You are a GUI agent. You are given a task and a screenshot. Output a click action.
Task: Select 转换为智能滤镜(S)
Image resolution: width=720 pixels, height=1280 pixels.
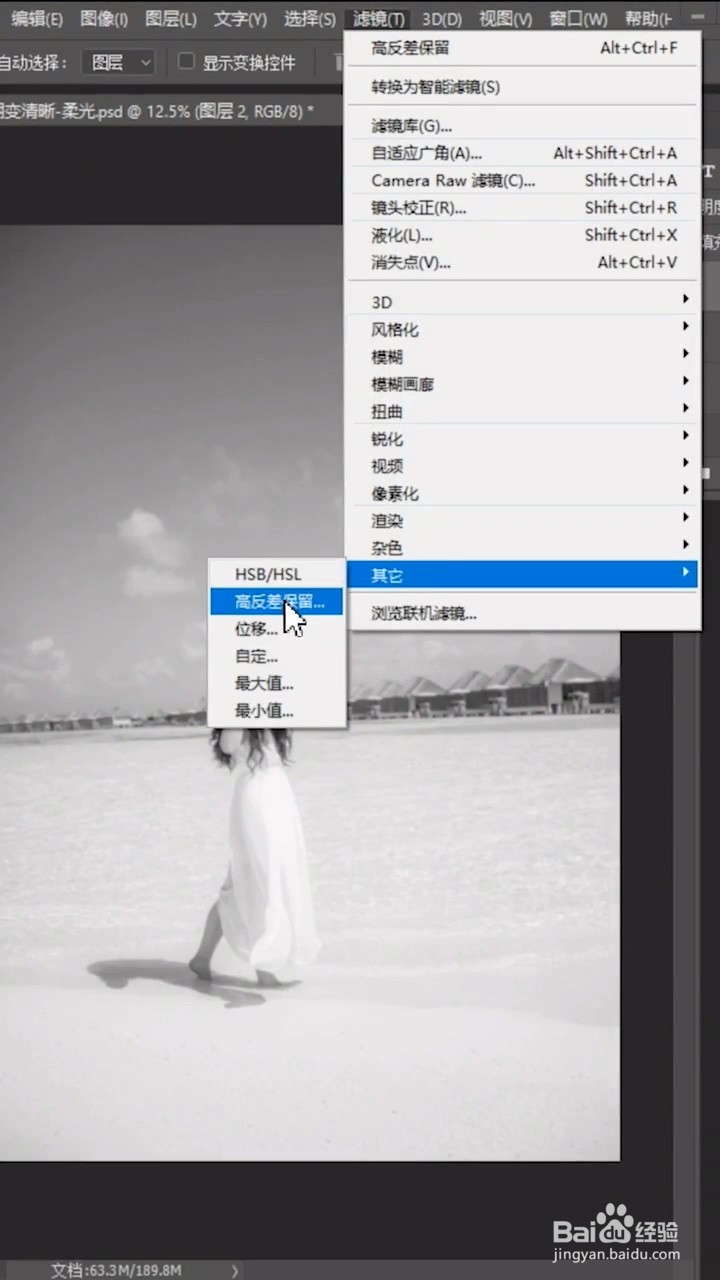pyautogui.click(x=523, y=87)
